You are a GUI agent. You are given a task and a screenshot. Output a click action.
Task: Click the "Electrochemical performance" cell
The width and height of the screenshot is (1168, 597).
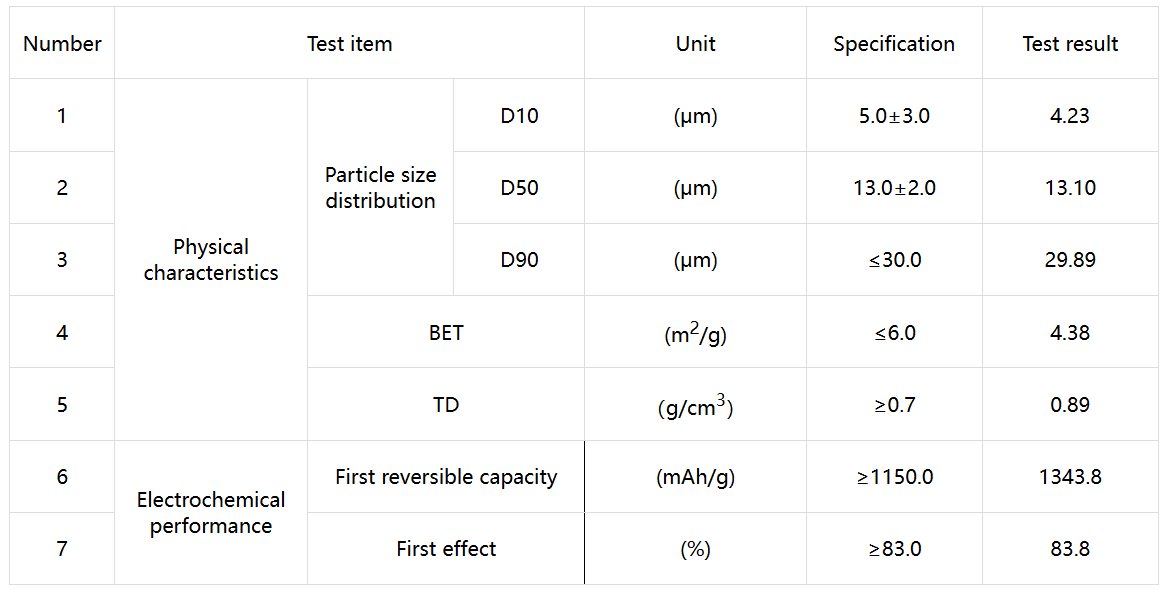(211, 513)
